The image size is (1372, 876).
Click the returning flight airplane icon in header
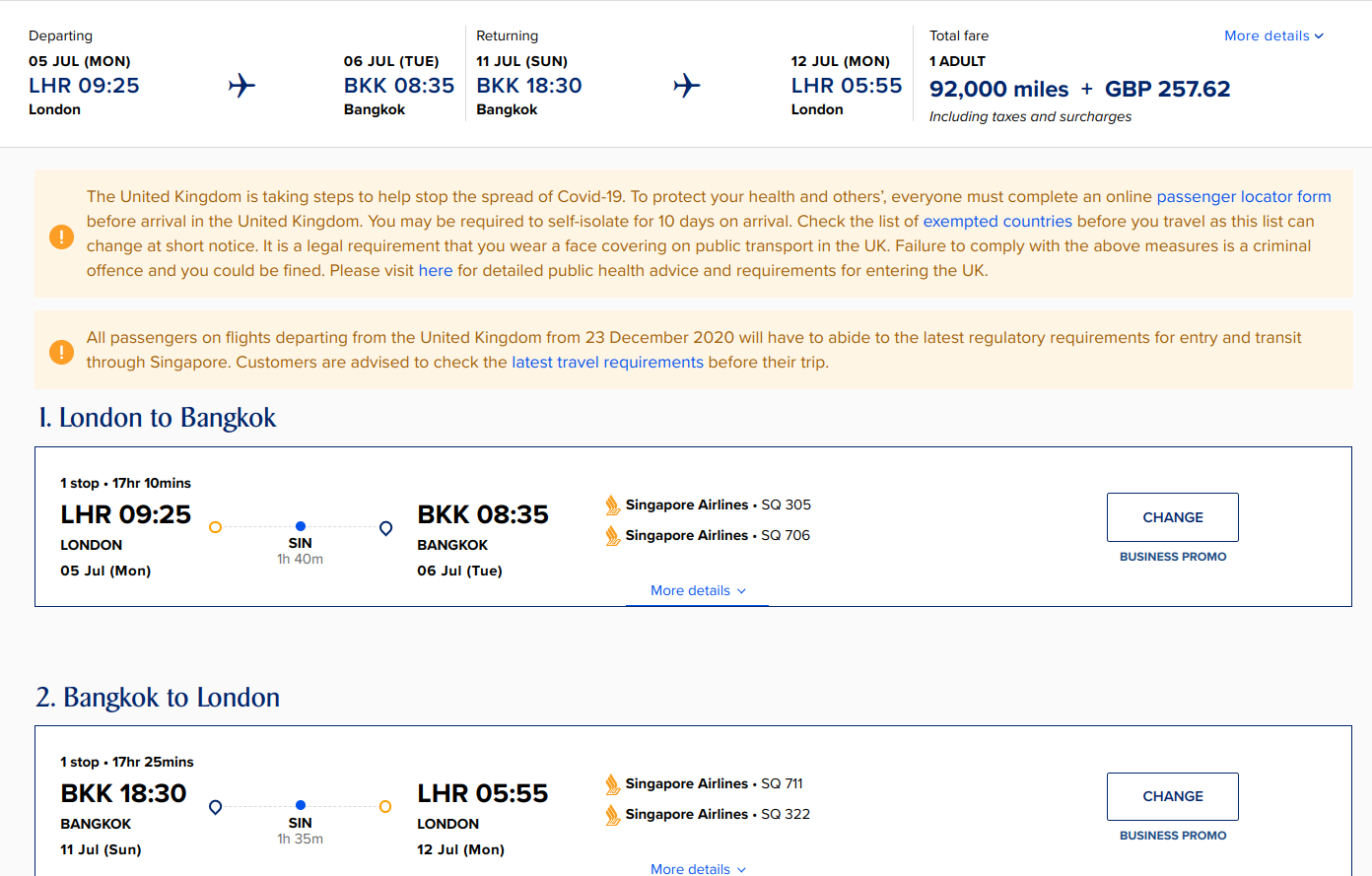(687, 86)
